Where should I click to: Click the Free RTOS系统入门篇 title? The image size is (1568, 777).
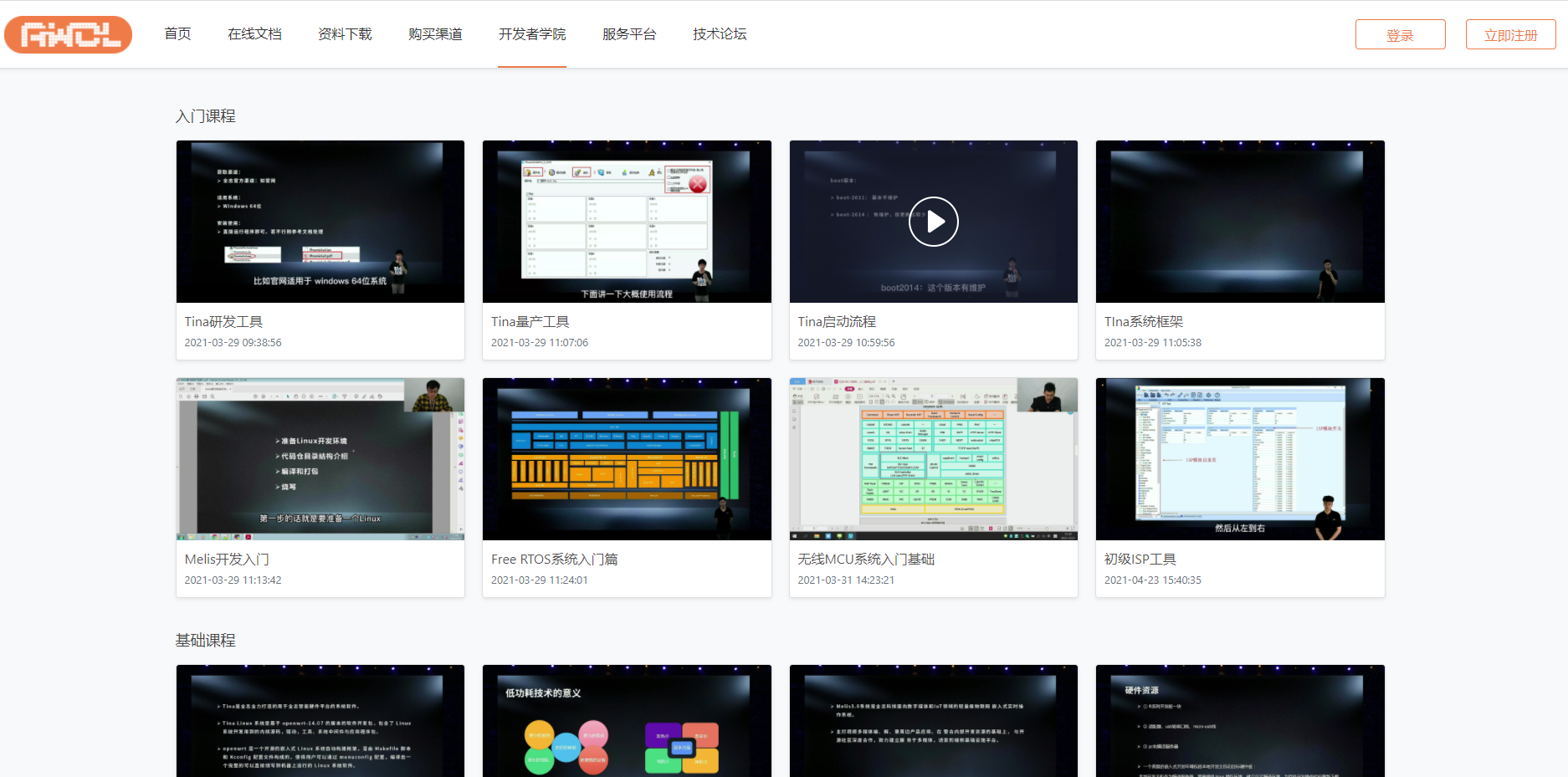pyautogui.click(x=554, y=560)
